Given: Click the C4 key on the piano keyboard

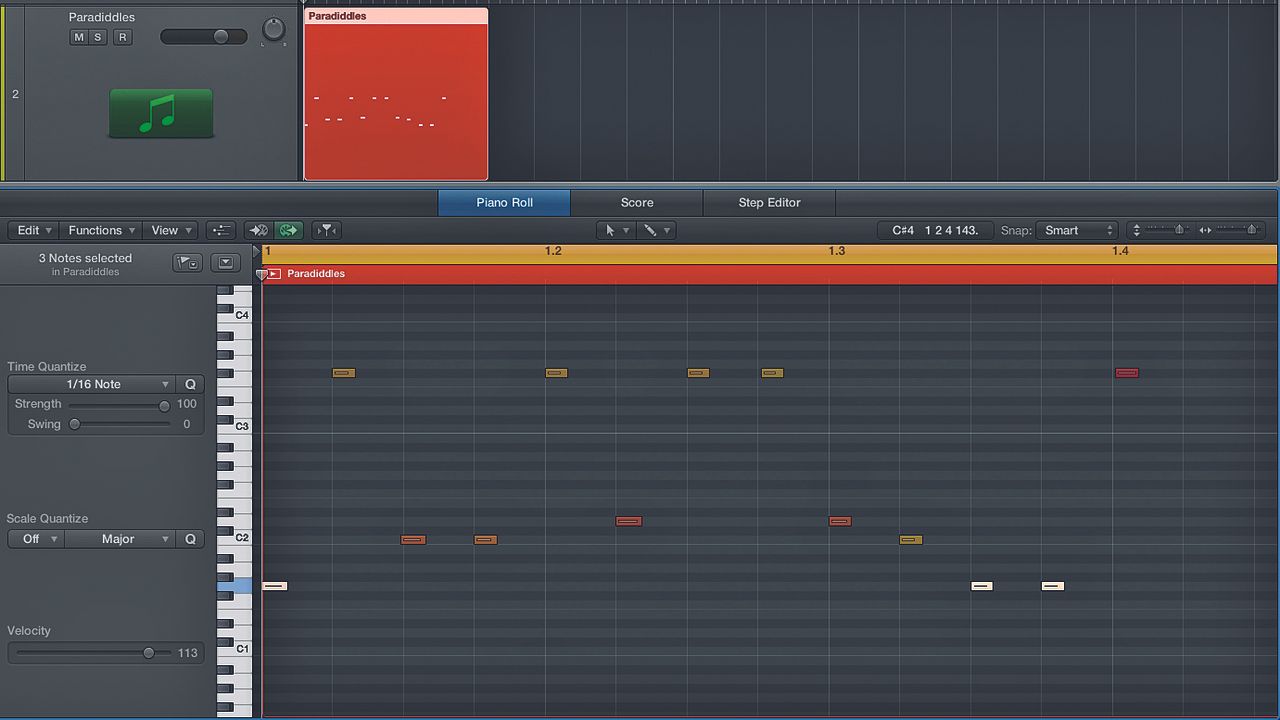Looking at the screenshot, I should pos(235,315).
